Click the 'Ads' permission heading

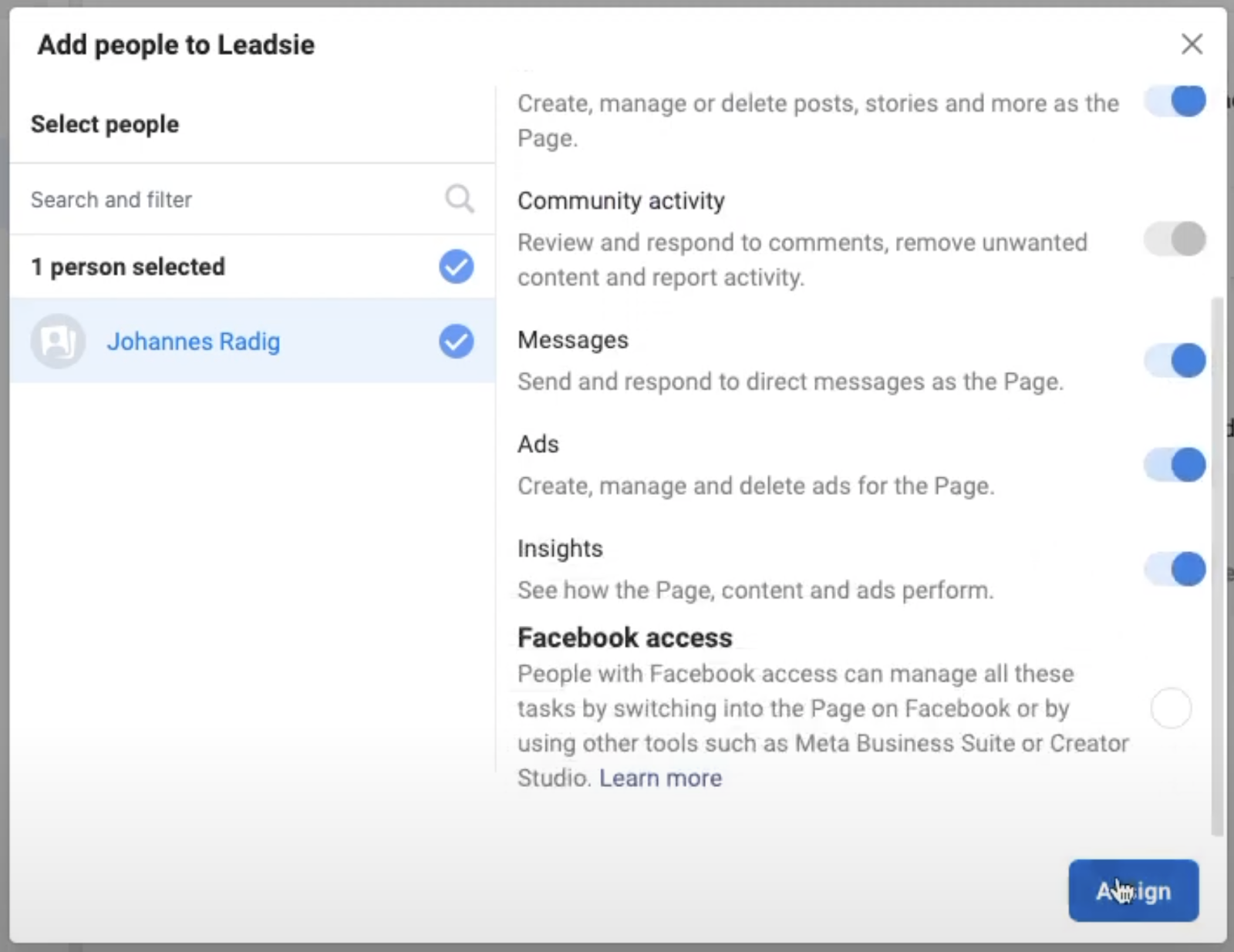(x=538, y=444)
